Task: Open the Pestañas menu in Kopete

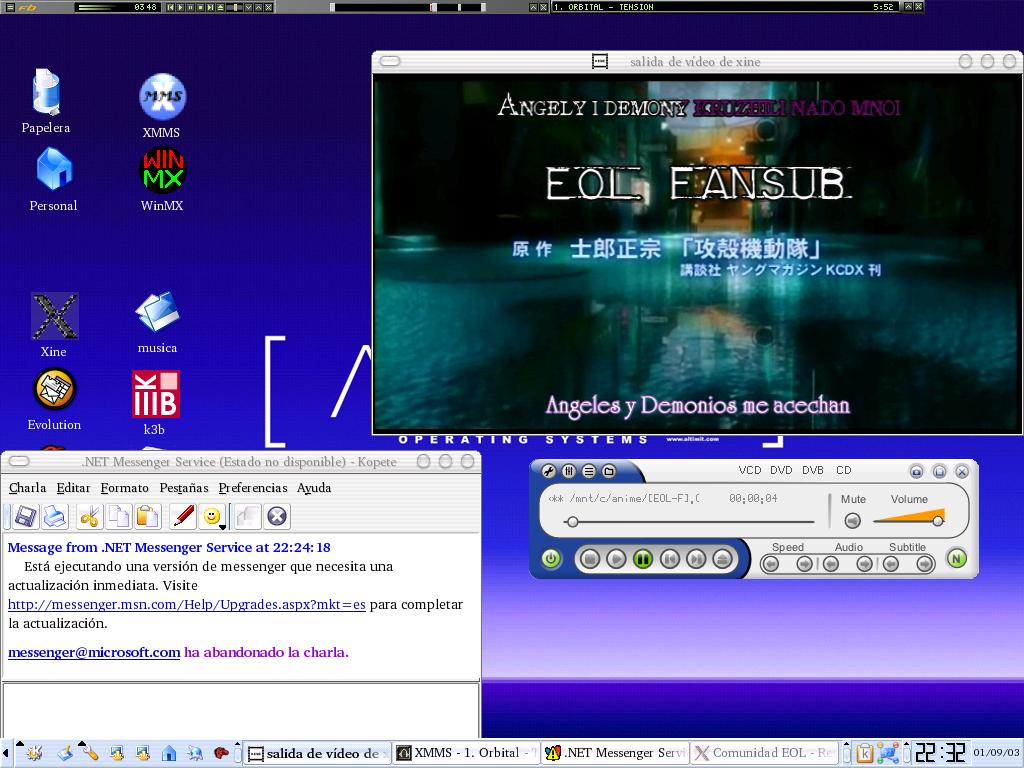Action: pyautogui.click(x=184, y=488)
